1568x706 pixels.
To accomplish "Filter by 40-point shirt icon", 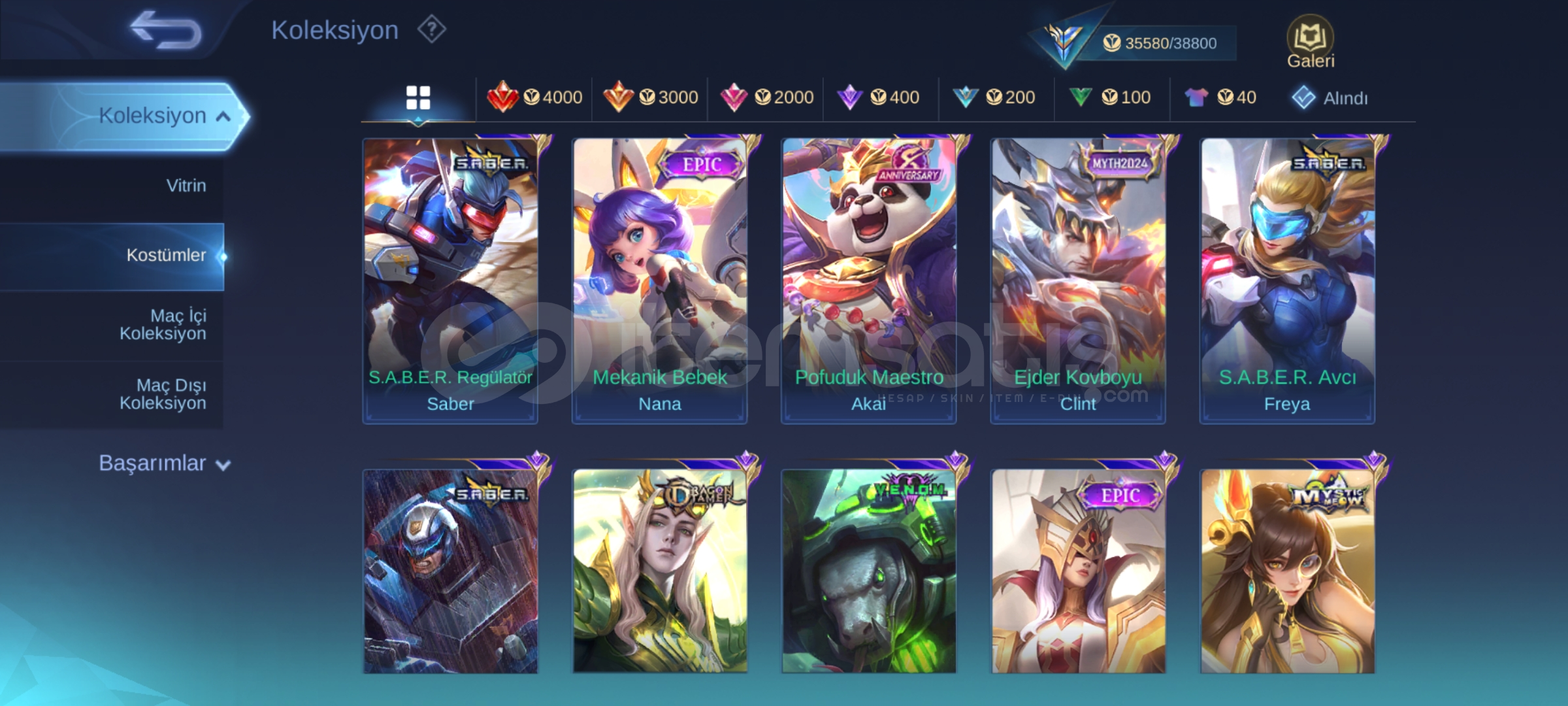I will point(1220,97).
